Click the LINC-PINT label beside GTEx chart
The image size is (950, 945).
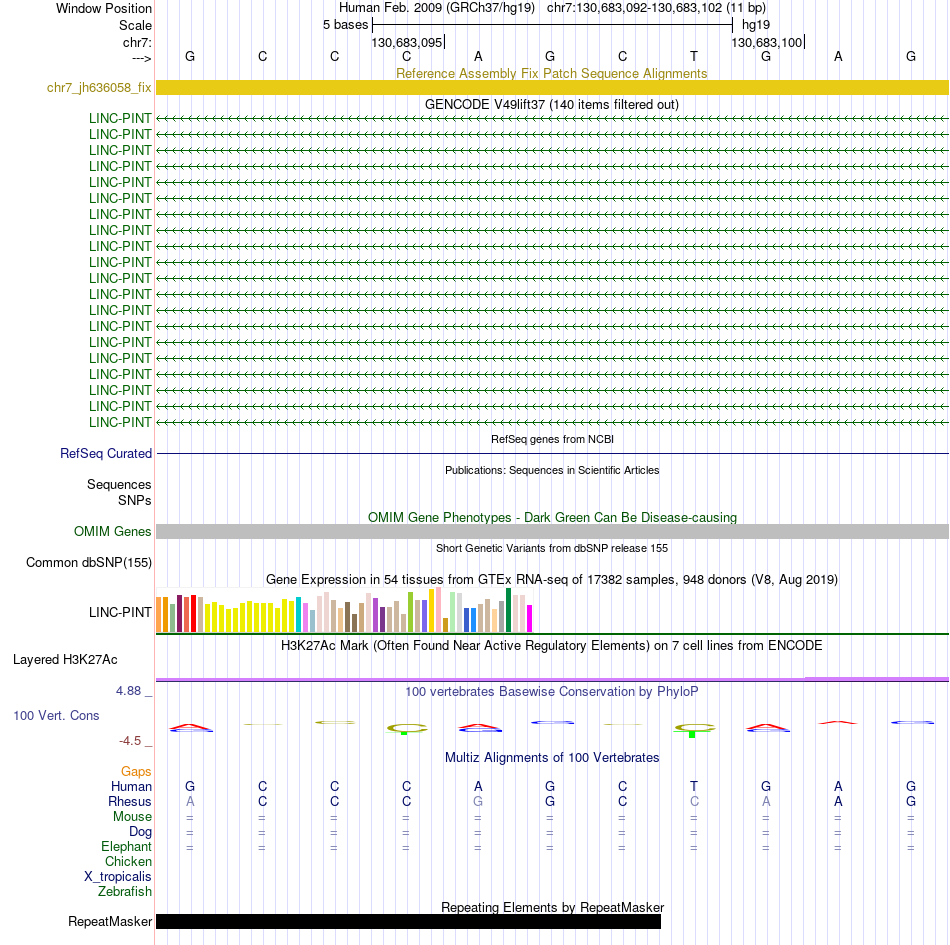(120, 612)
